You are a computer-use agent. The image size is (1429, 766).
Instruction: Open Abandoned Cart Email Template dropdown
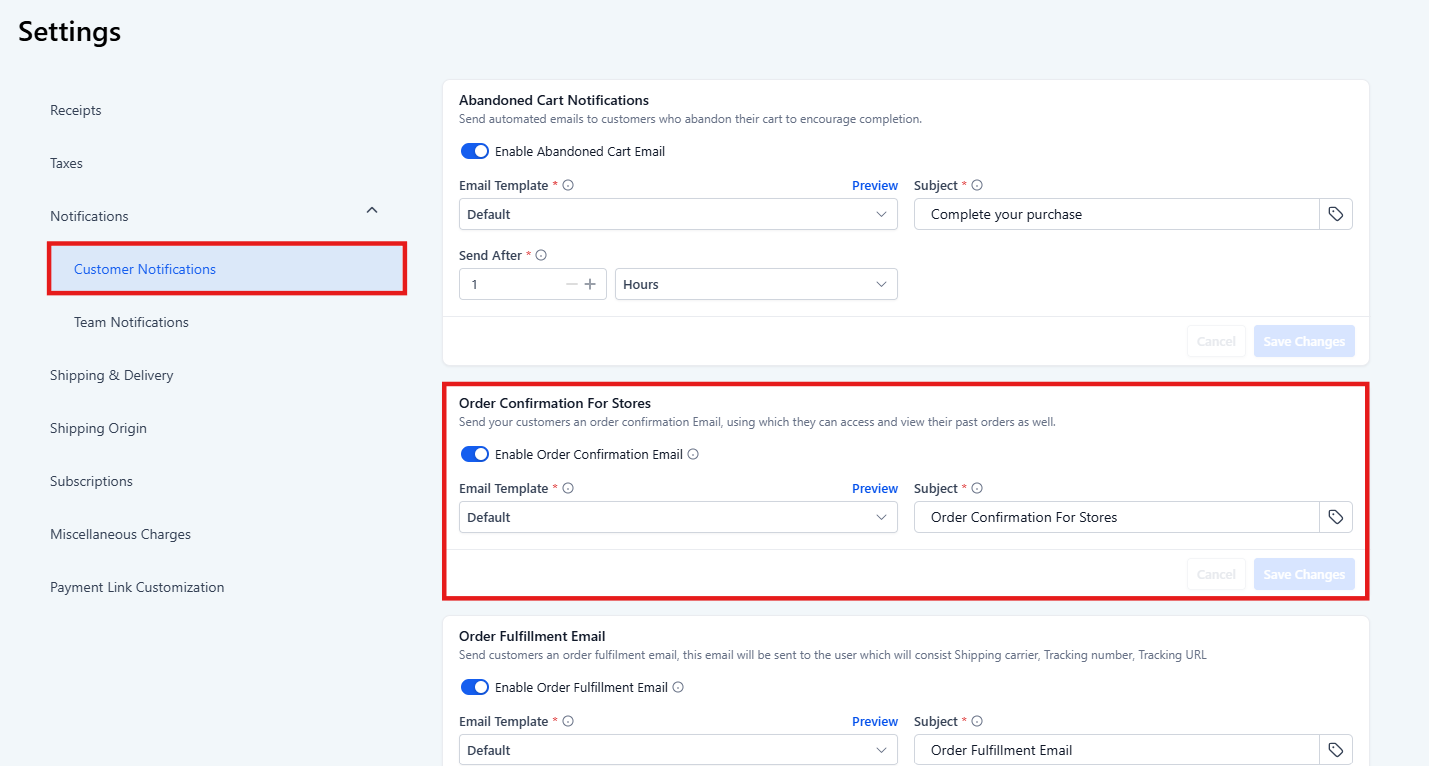click(x=677, y=214)
